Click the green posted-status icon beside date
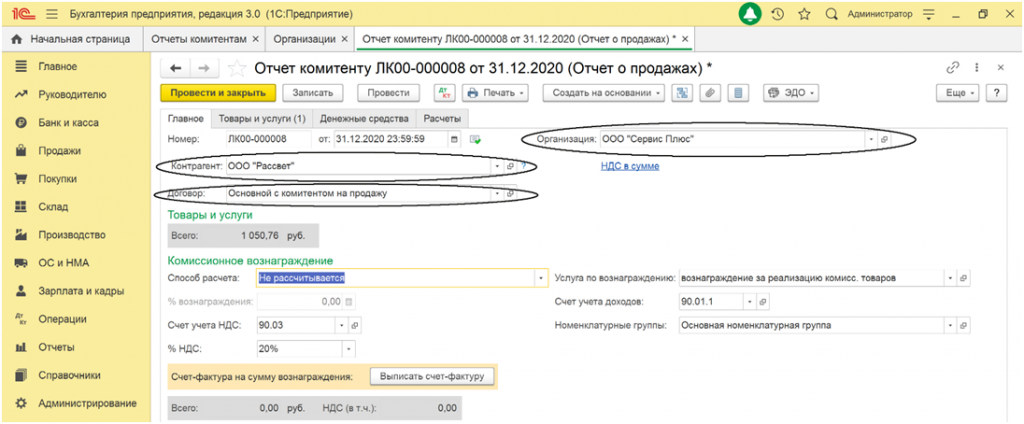1024x424 pixels. 476,139
